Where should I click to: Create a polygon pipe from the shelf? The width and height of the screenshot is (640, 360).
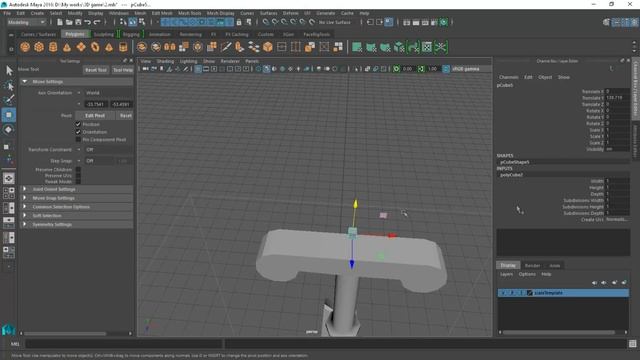pos(123,47)
